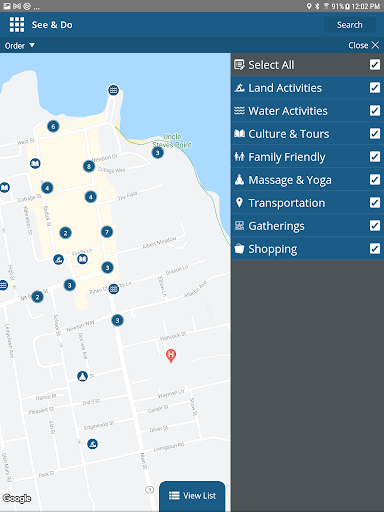Uncheck the Shopping checkbox

point(375,249)
